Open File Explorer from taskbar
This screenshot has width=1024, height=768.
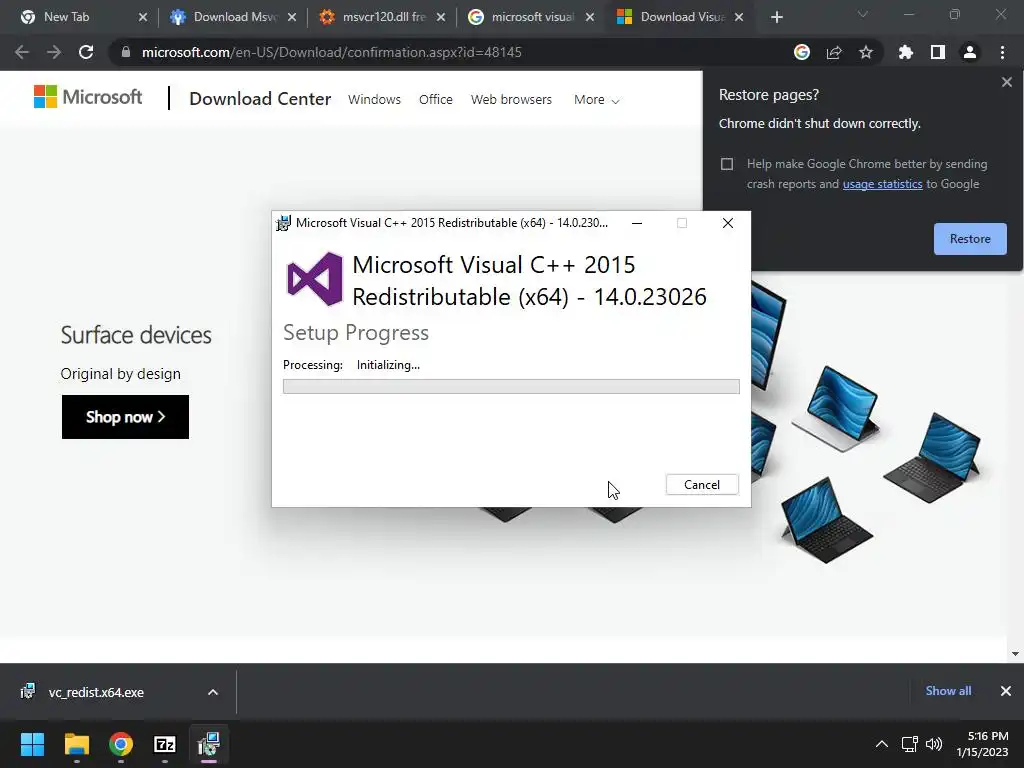[x=76, y=744]
